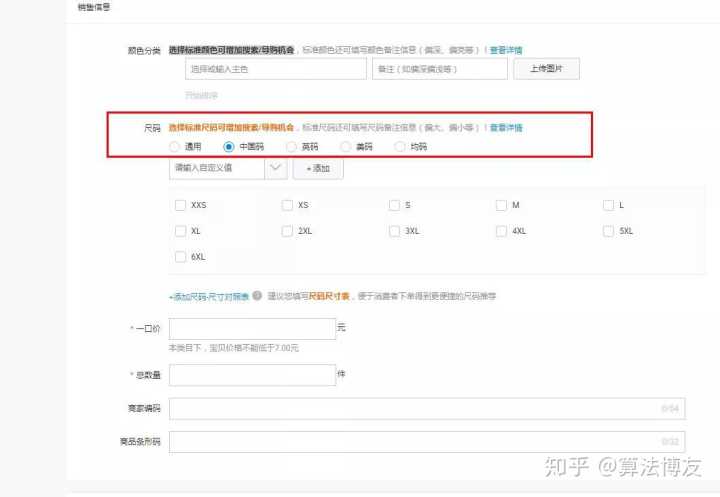The height and width of the screenshot is (497, 720).
Task: Tick the XS size checkbox
Action: (287, 205)
